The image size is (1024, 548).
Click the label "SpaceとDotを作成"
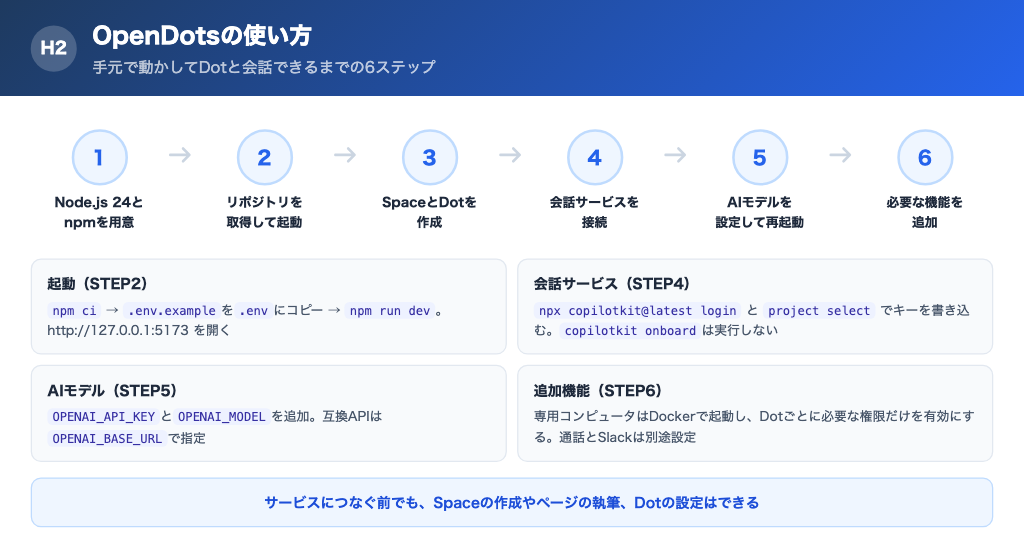click(430, 212)
